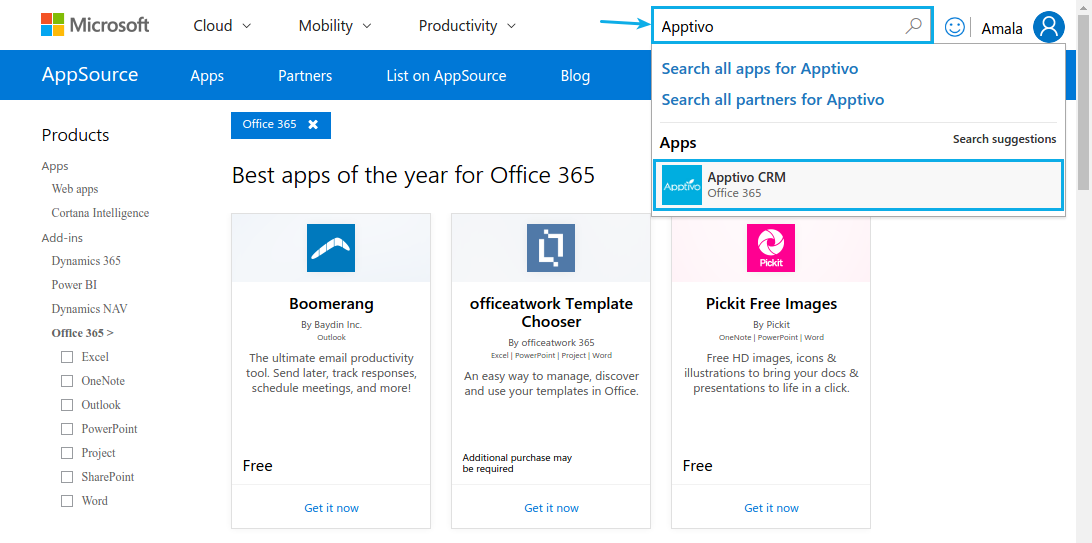Open the user profile avatar icon
The image size is (1092, 543).
click(x=1049, y=27)
